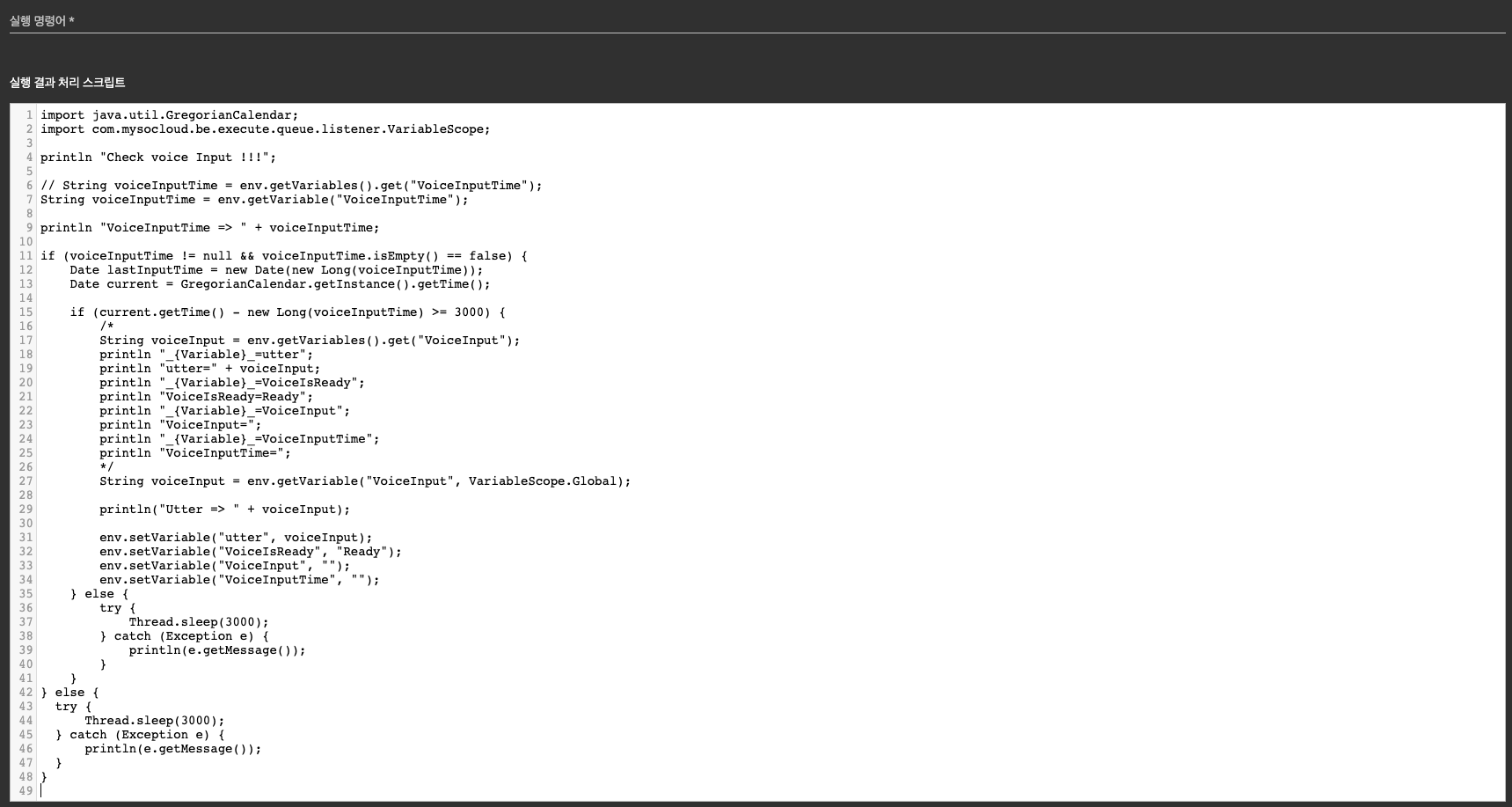Click String voiceInputTime = env.getVariable line

[x=254, y=200]
